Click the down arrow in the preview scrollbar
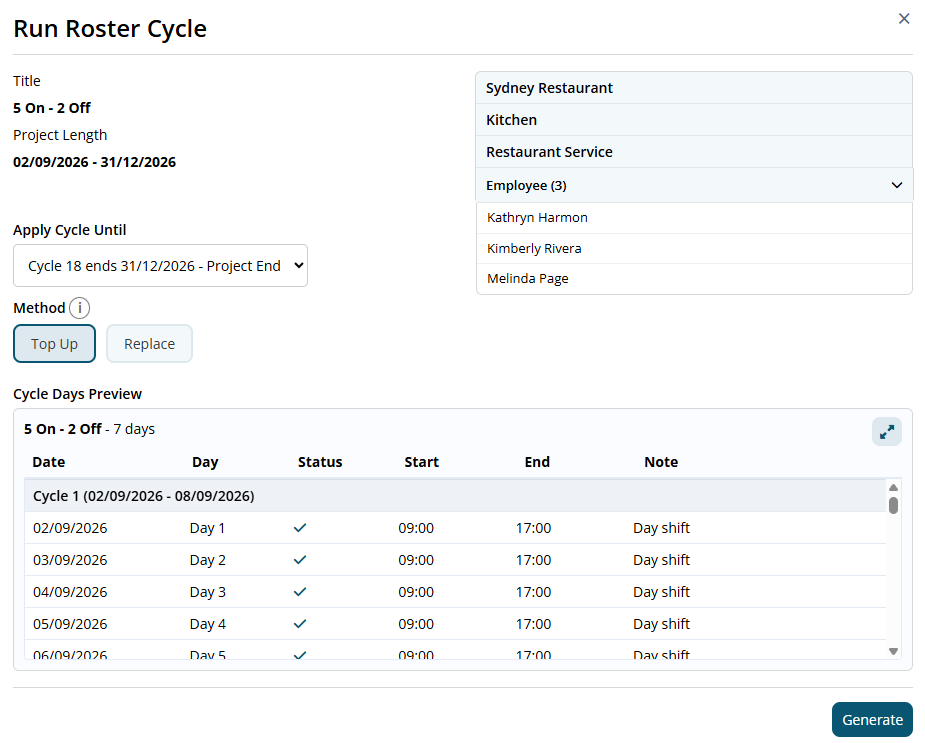The width and height of the screenshot is (925, 743). coord(893,652)
